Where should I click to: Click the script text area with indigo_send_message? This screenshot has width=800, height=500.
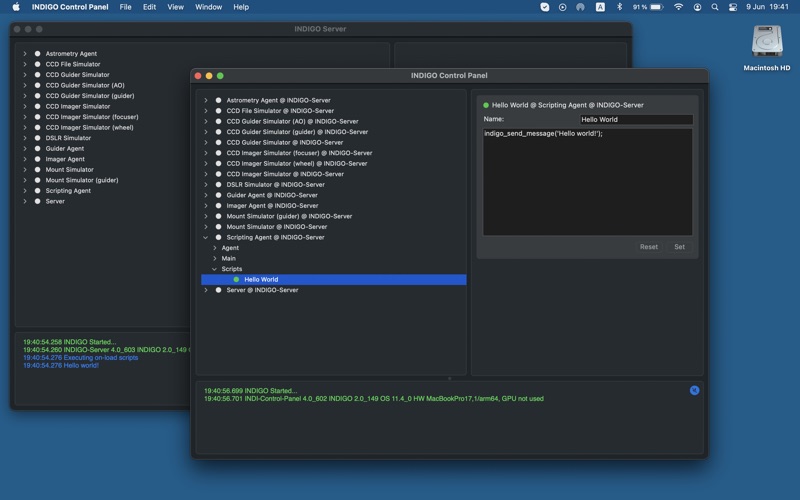point(588,182)
